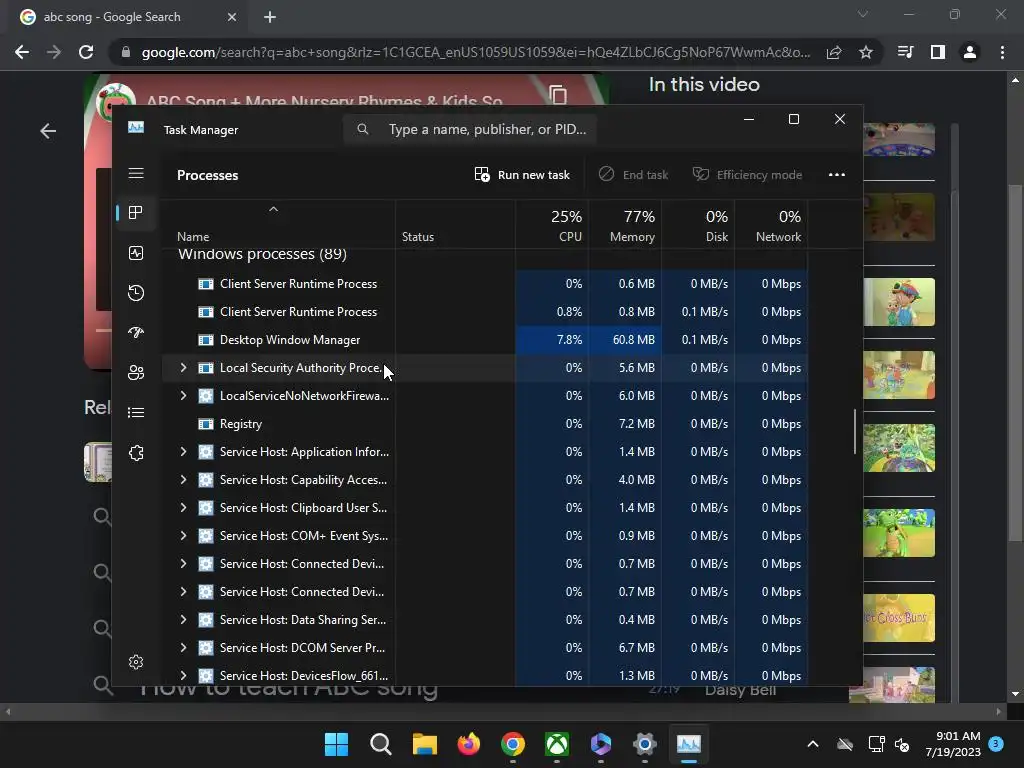The width and height of the screenshot is (1024, 768).
Task: Open Firefox from taskbar
Action: (469, 744)
